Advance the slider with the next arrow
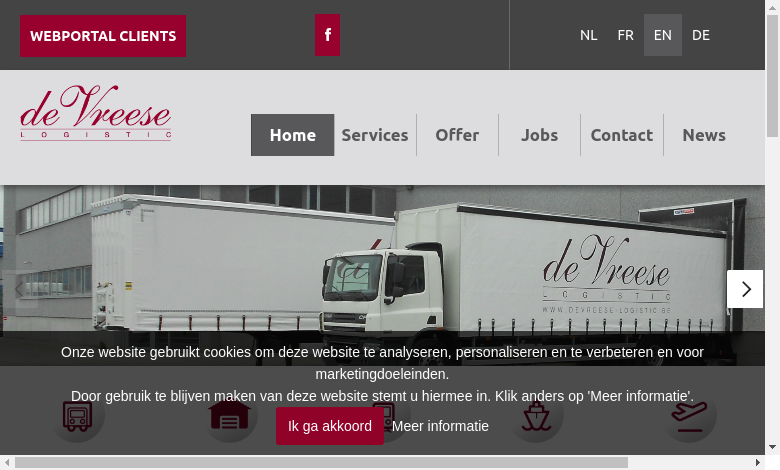The width and height of the screenshot is (780, 470). (745, 289)
